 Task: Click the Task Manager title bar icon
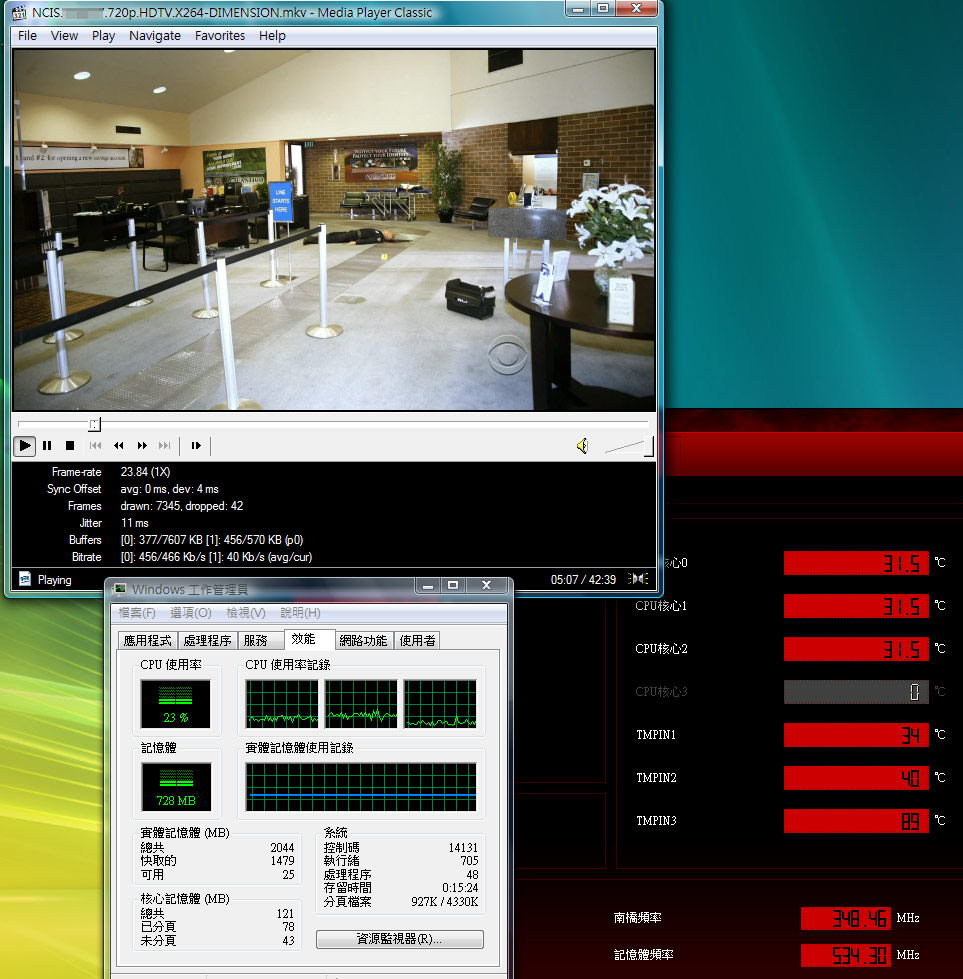[119, 589]
